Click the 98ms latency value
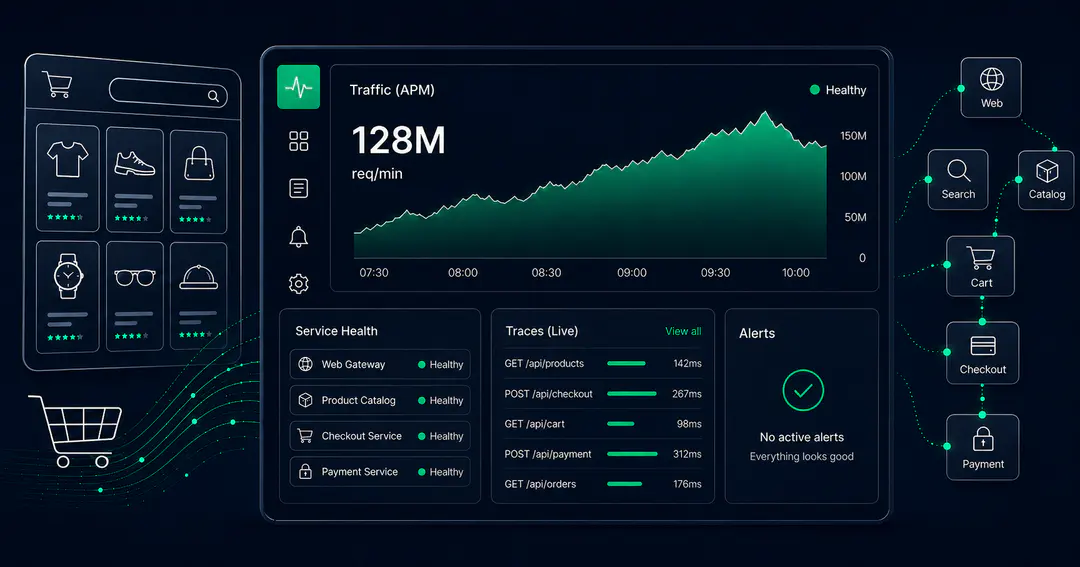The image size is (1080, 567). (x=689, y=424)
